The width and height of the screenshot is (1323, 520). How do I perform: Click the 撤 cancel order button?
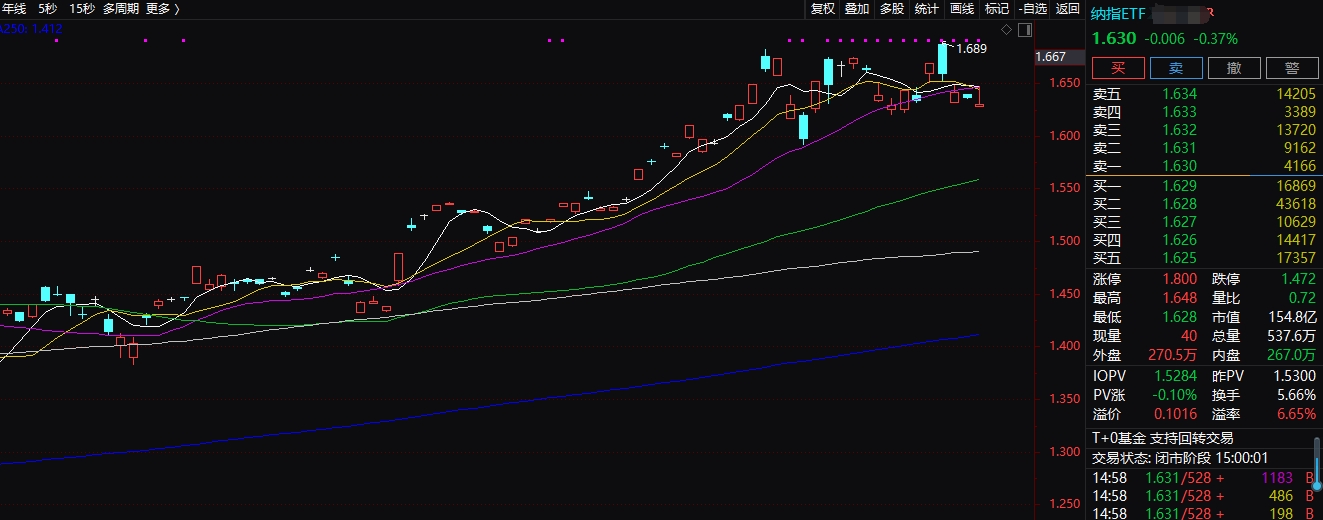[1233, 68]
